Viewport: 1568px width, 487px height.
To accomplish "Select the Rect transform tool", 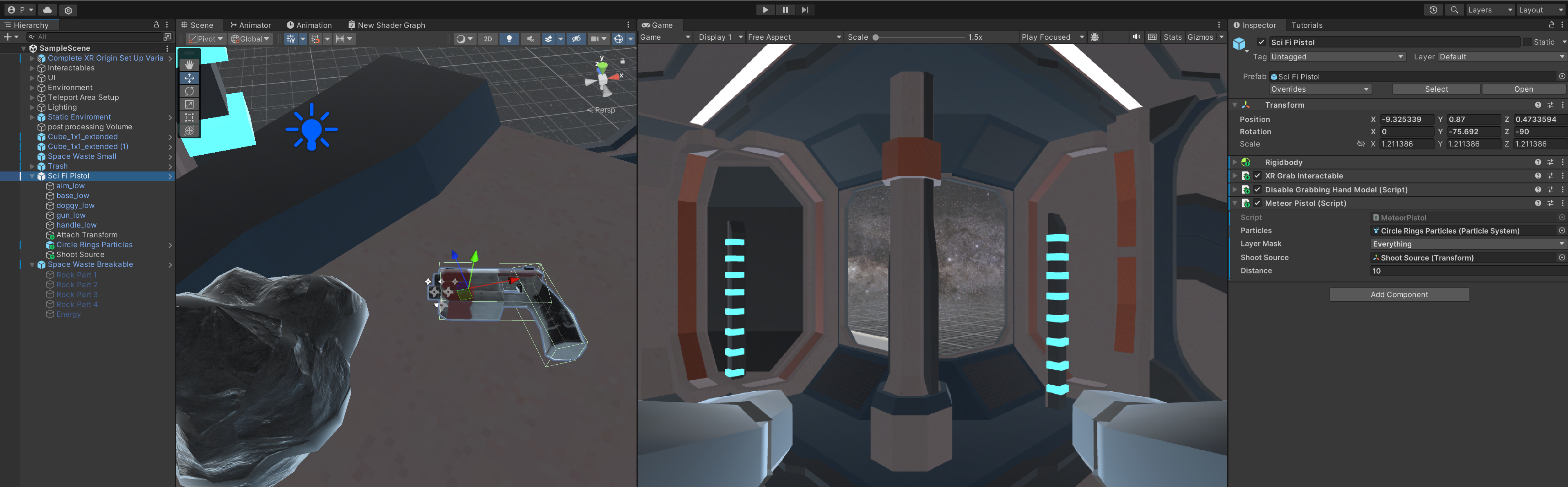I will 189,117.
